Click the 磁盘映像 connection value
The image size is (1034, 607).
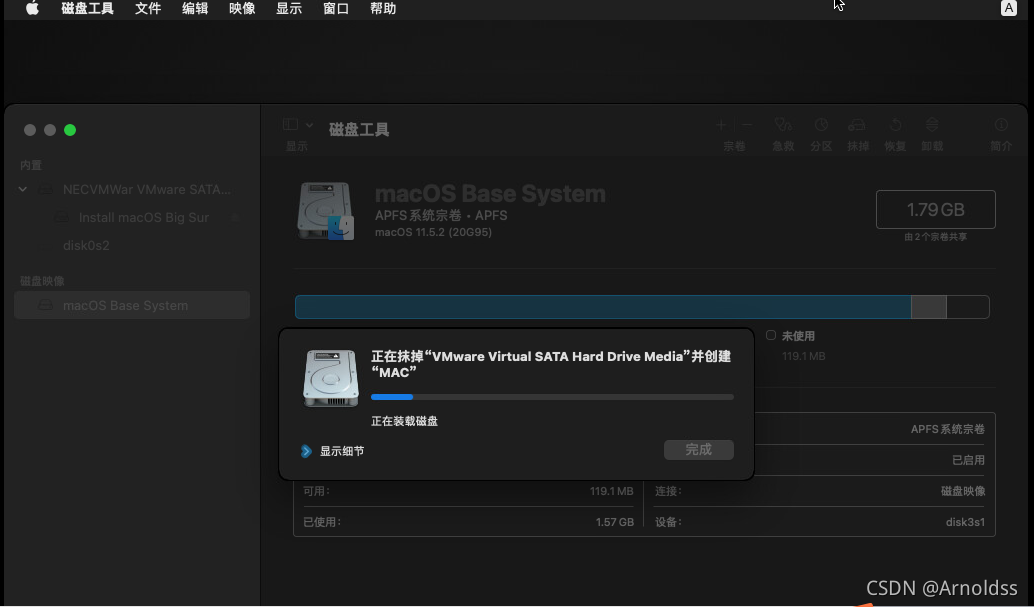point(963,491)
